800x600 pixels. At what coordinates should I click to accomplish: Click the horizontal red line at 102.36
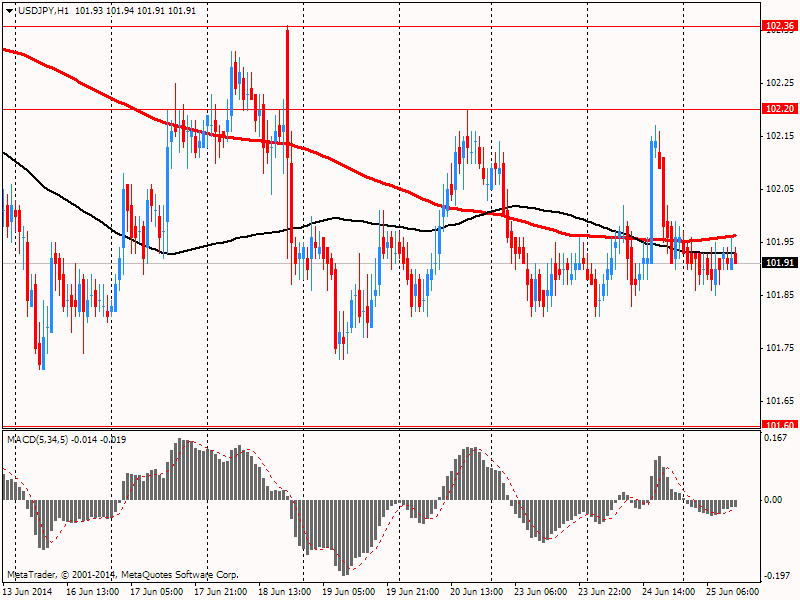pyautogui.click(x=382, y=26)
